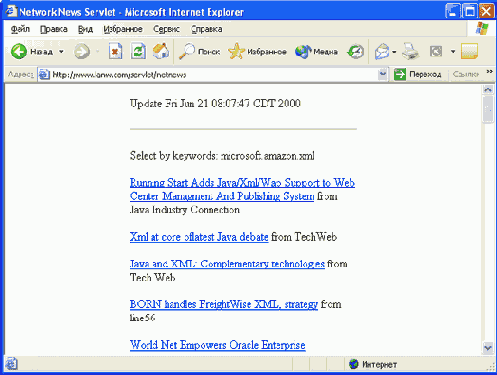Stop page loading with the Stop icon
Image resolution: width=497 pixels, height=375 pixels.
point(115,52)
